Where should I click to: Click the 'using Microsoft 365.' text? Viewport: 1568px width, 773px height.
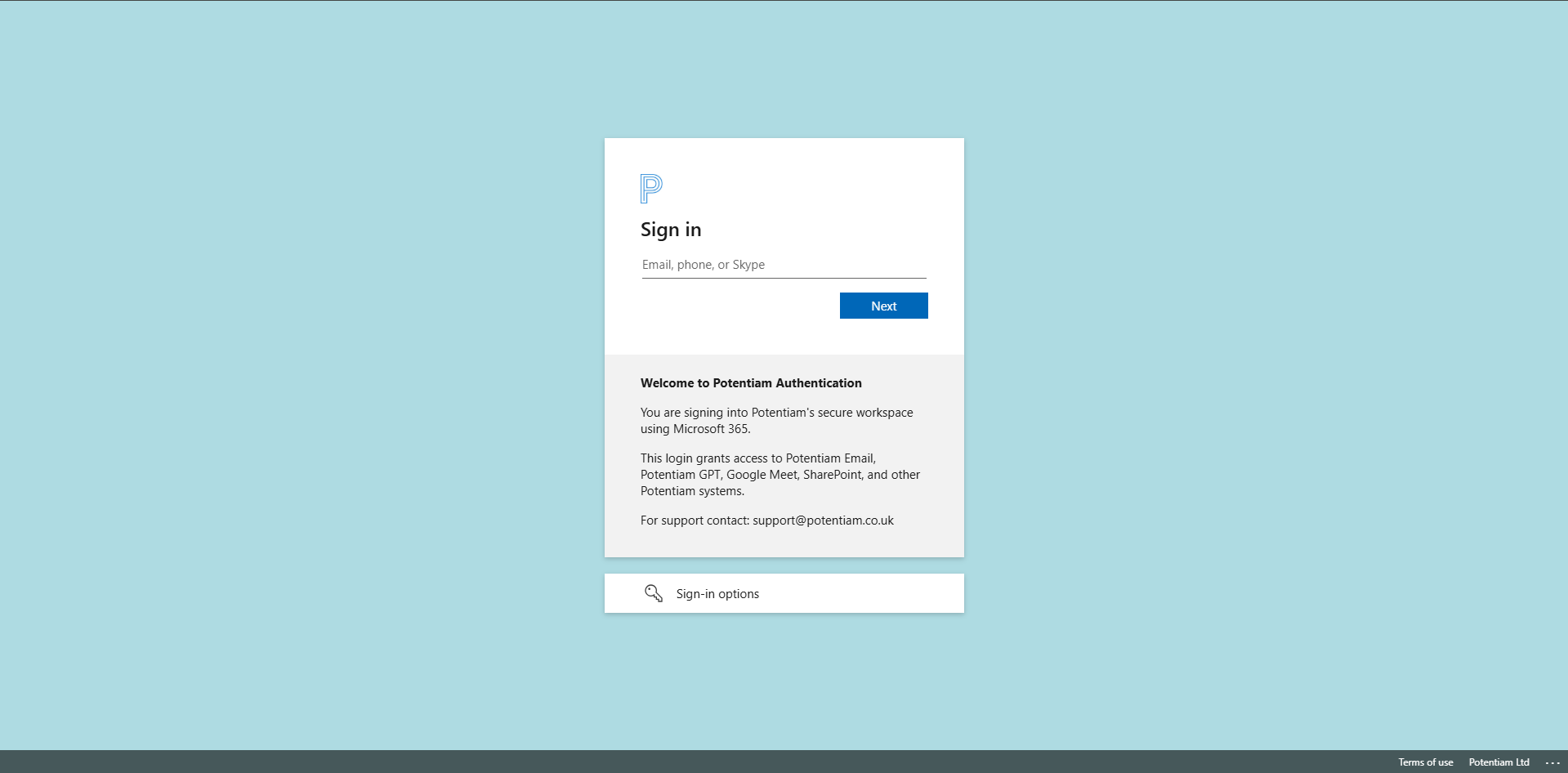tap(695, 429)
